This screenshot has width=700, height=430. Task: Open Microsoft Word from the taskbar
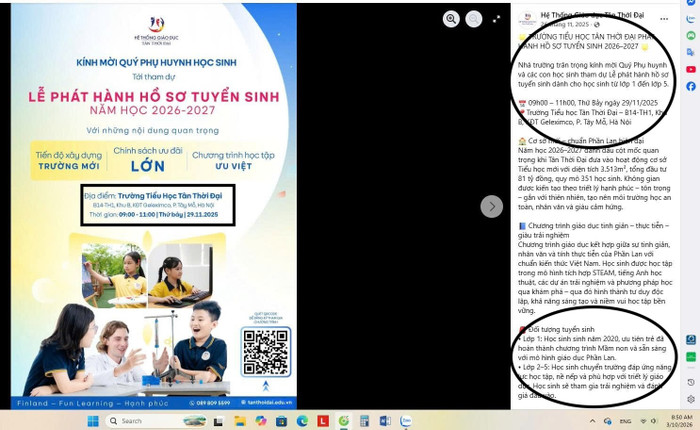tap(385, 421)
